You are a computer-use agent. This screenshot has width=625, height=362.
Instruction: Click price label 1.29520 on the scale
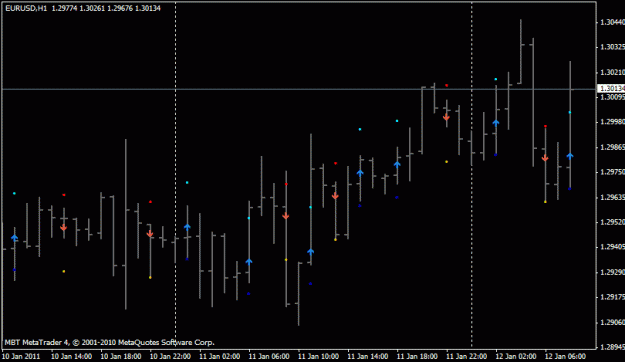coord(612,222)
